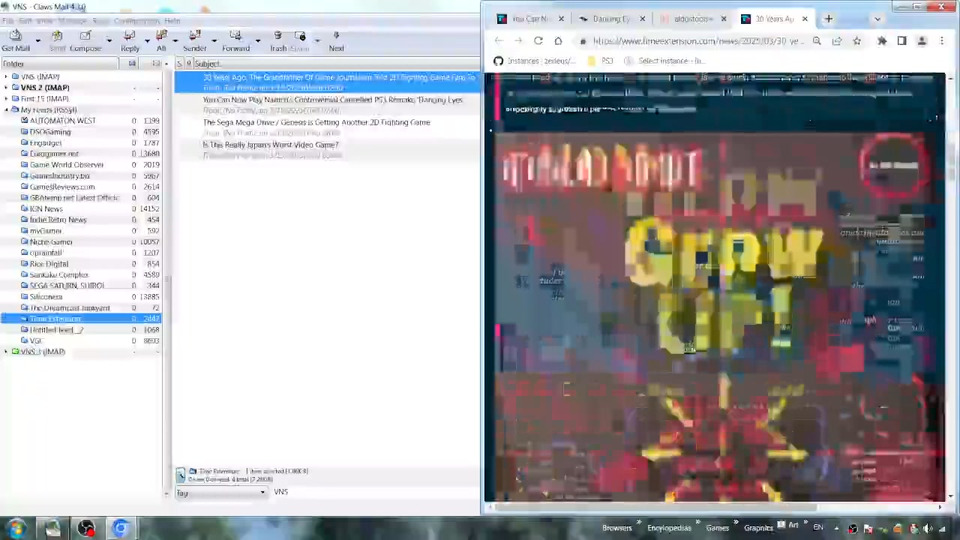This screenshot has height=540, width=960.
Task: Reload the page in Chrome
Action: [x=538, y=41]
